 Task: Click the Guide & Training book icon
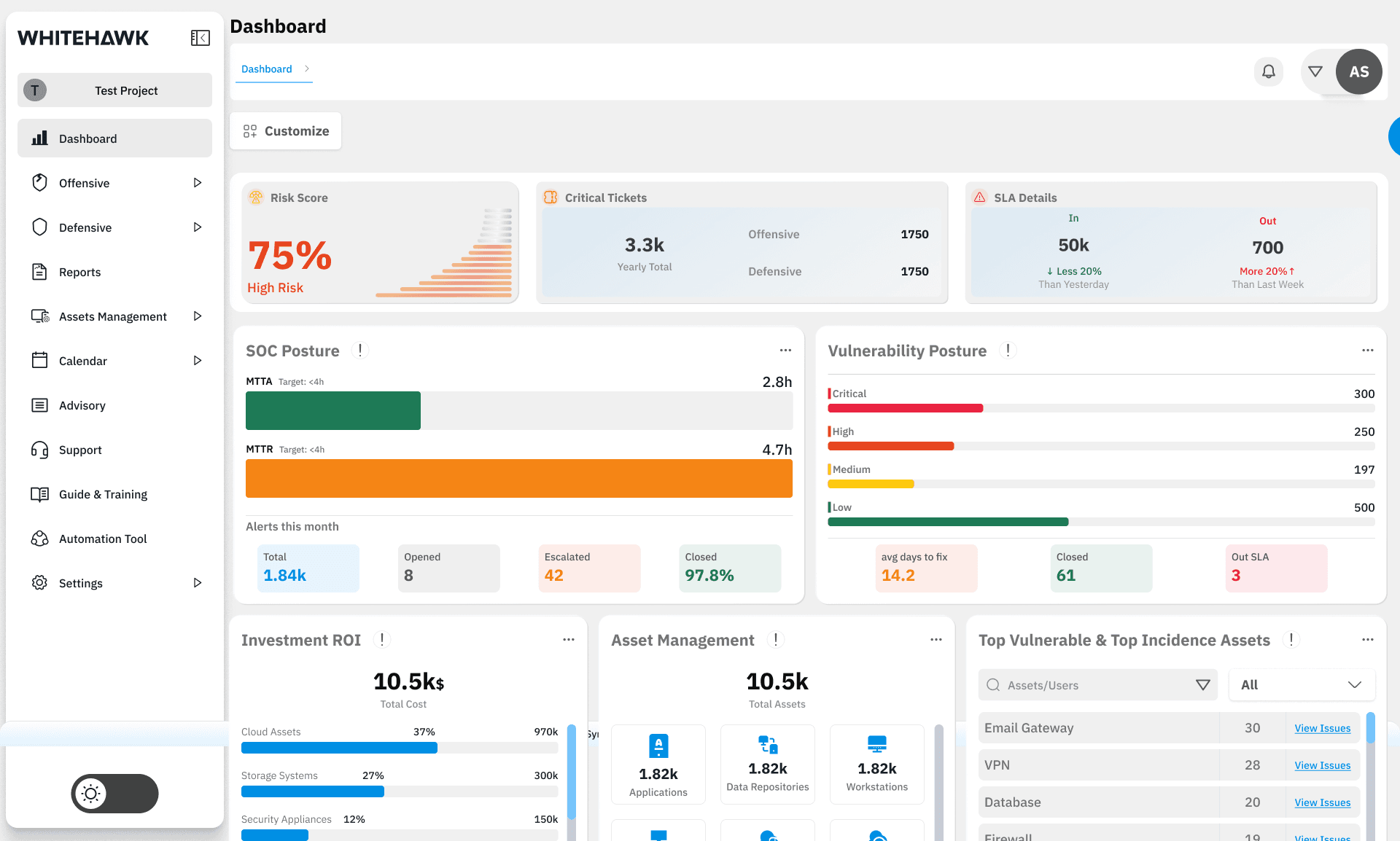tap(40, 493)
